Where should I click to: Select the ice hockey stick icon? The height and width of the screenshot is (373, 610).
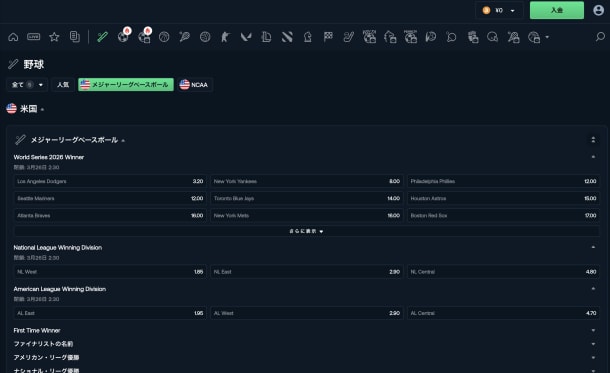349,37
